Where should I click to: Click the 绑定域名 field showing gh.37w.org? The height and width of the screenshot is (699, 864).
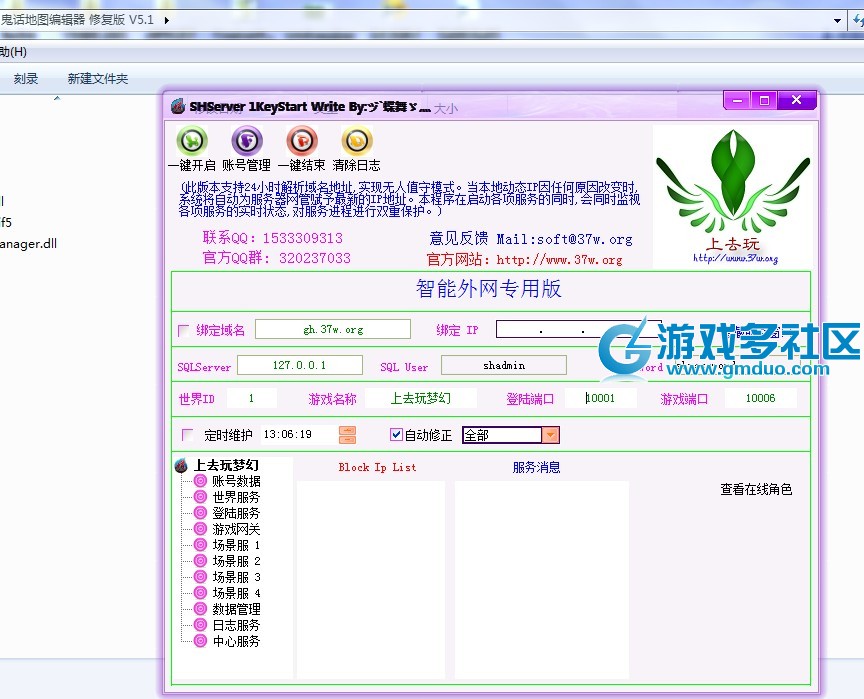(333, 329)
